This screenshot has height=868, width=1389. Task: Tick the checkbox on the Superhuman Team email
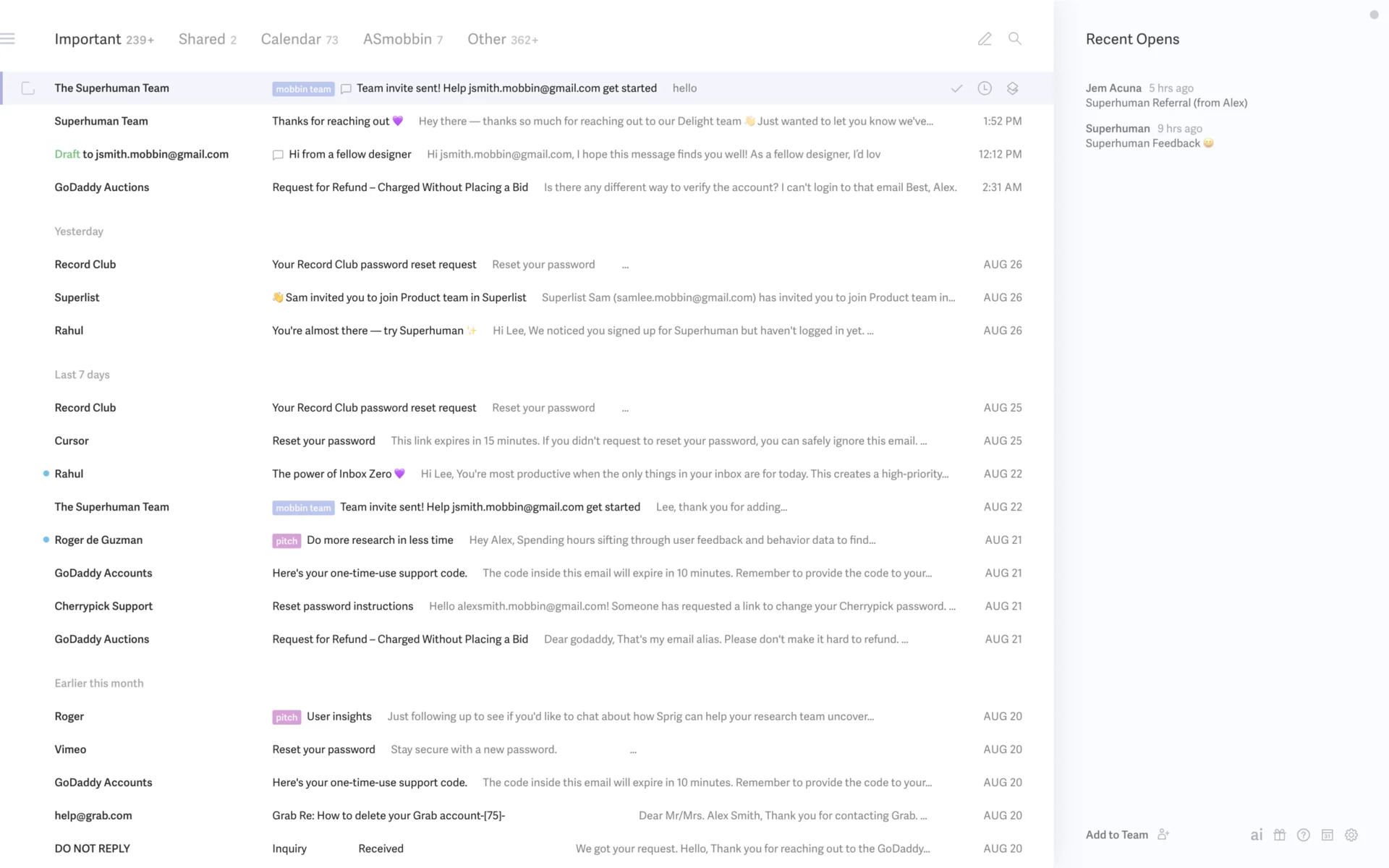point(28,88)
